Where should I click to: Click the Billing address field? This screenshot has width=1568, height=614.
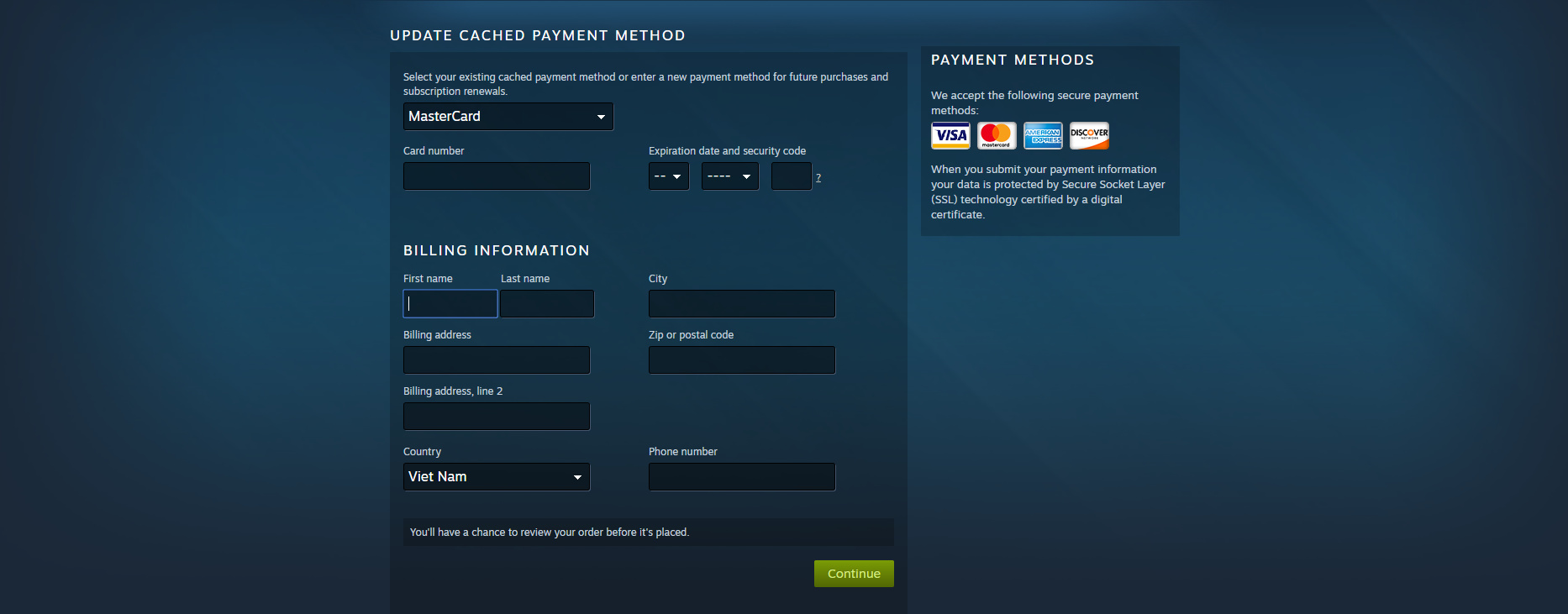[x=497, y=360]
